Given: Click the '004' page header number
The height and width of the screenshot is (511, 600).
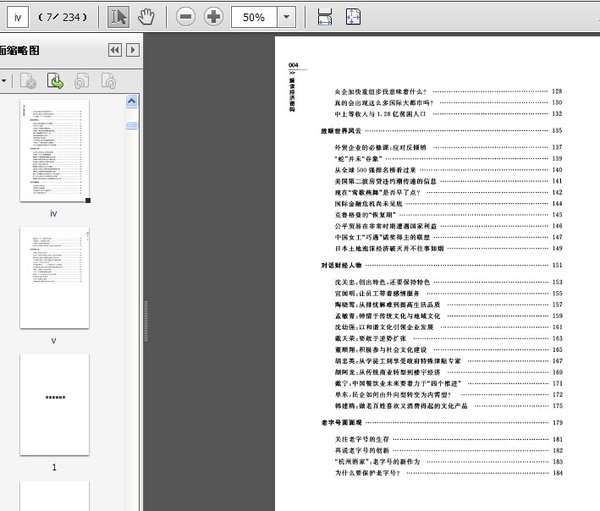Looking at the screenshot, I should (x=293, y=65).
